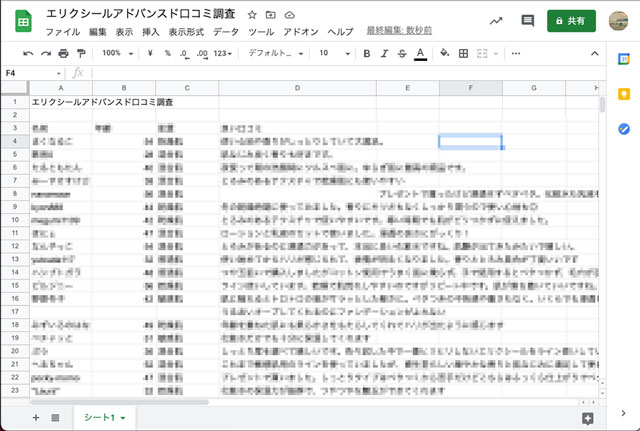Open the comments history icon

[x=527, y=20]
